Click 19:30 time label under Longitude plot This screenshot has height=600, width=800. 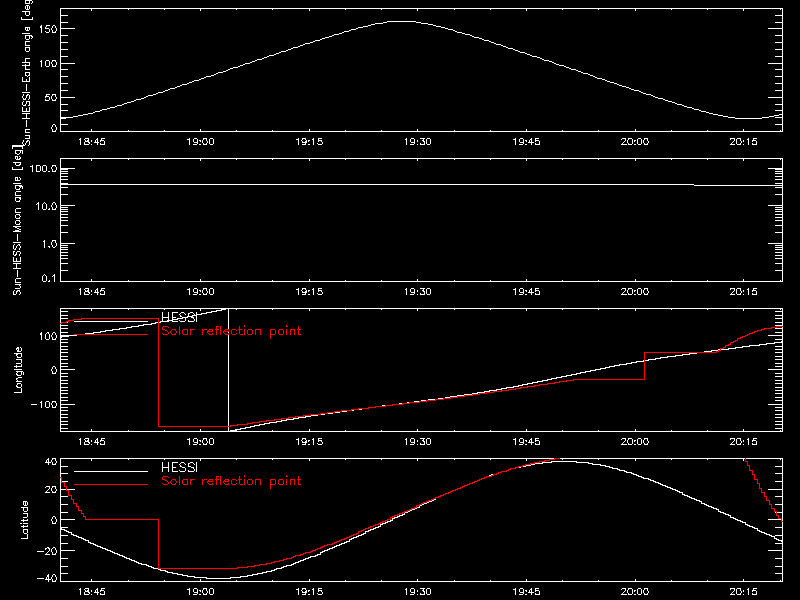pyautogui.click(x=418, y=442)
